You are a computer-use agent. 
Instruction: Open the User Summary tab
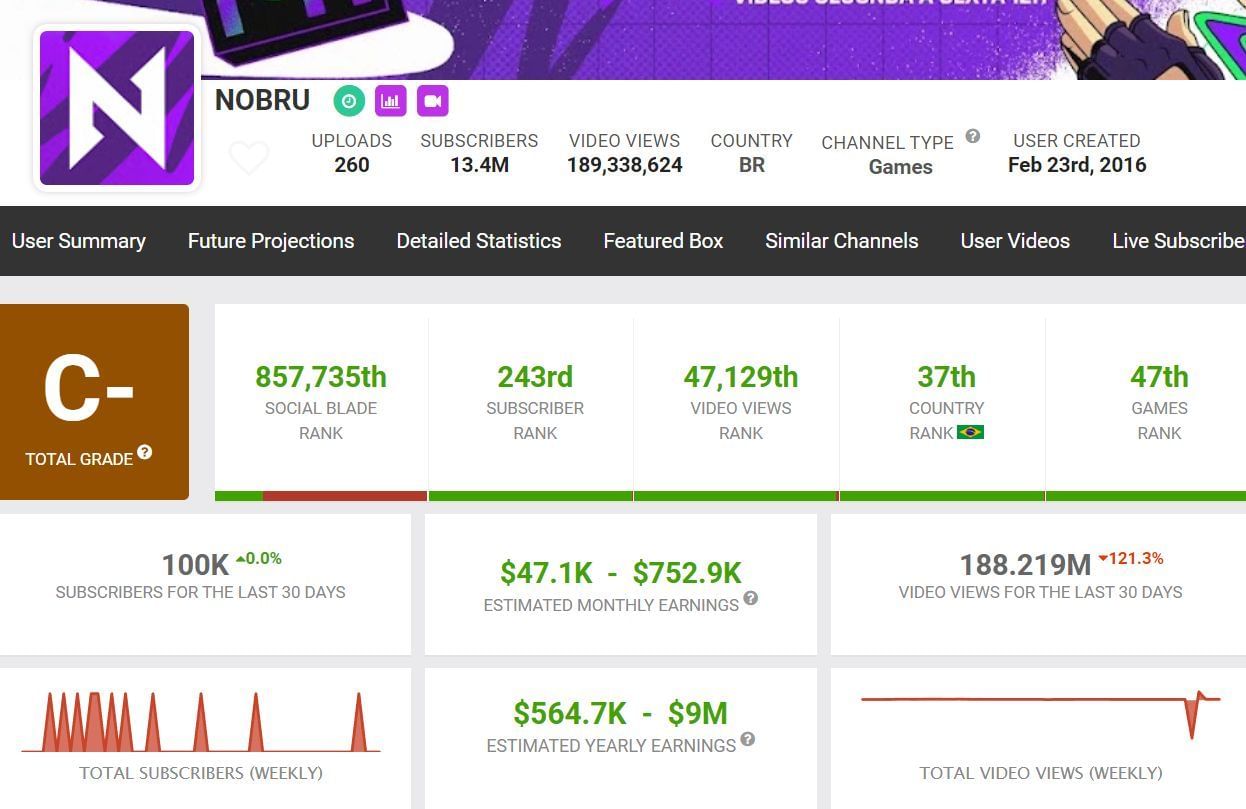78,241
